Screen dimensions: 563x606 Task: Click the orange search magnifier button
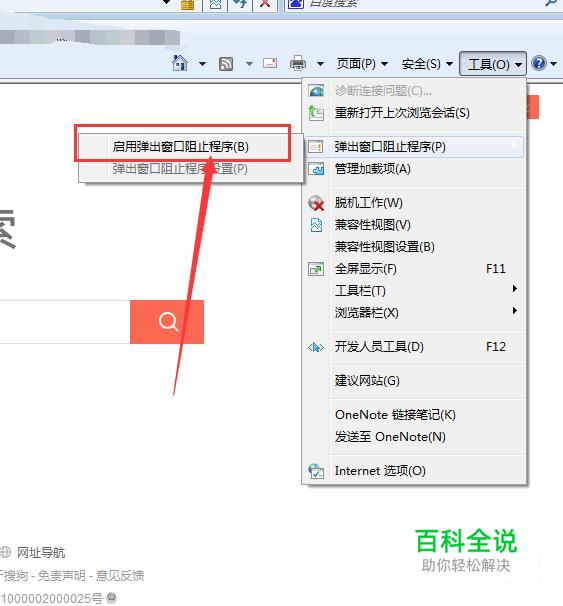167,322
